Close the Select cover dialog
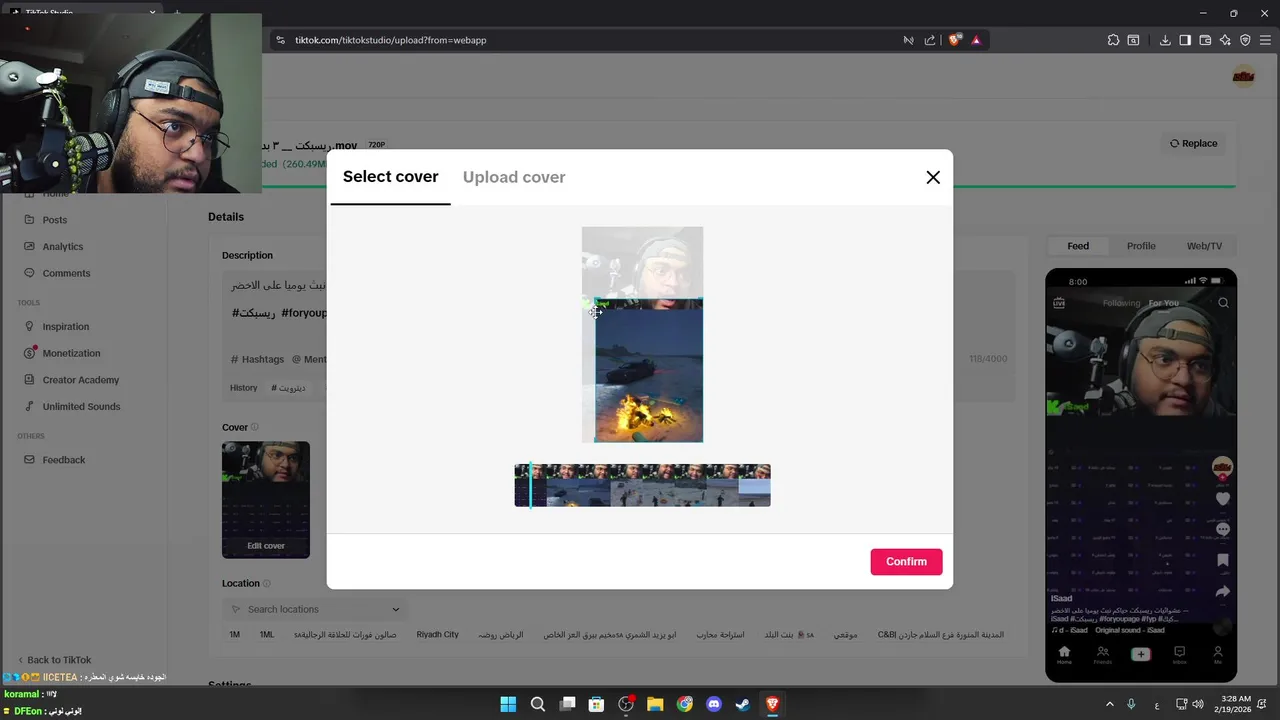Screen dimensions: 1280x720 click(x=933, y=177)
